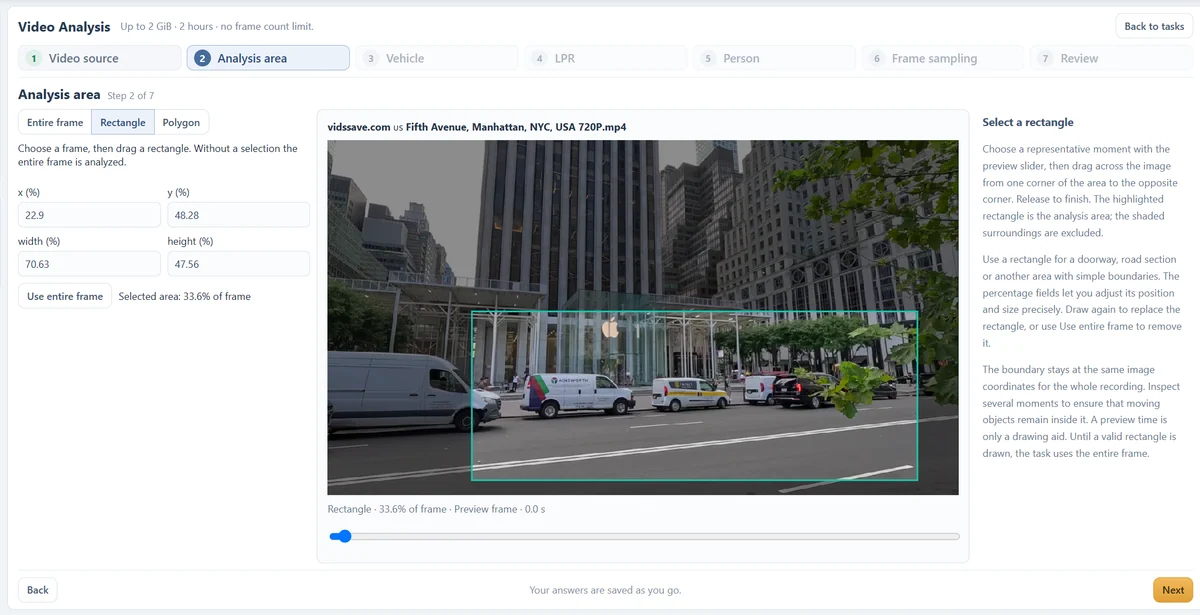Click the y (%) input field
This screenshot has height=615, width=1200.
coord(238,215)
